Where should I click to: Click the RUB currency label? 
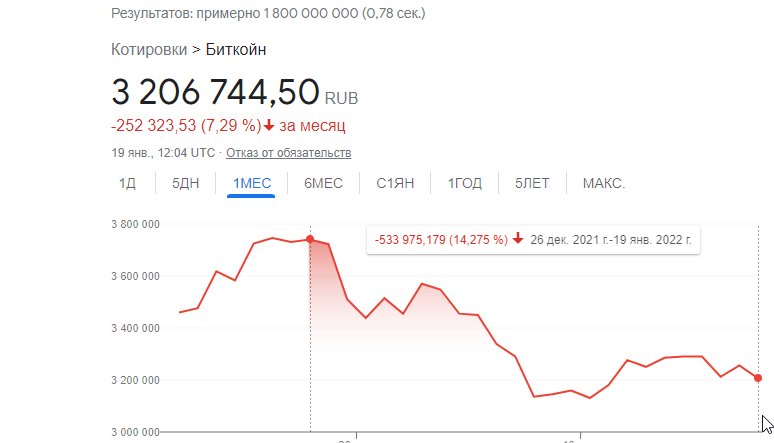(x=341, y=98)
